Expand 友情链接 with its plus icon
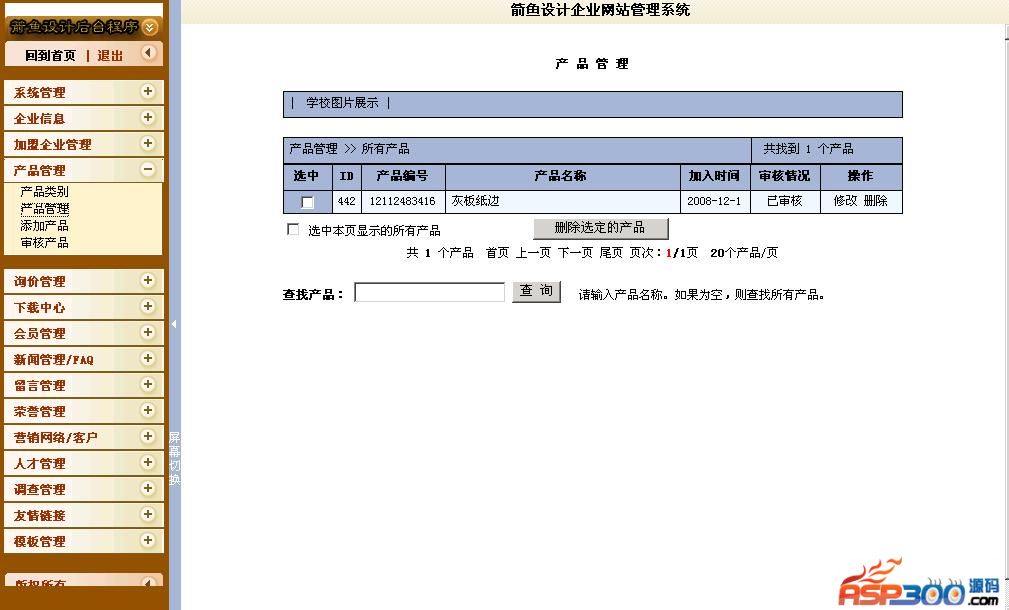This screenshot has height=610, width=1009. coord(148,514)
